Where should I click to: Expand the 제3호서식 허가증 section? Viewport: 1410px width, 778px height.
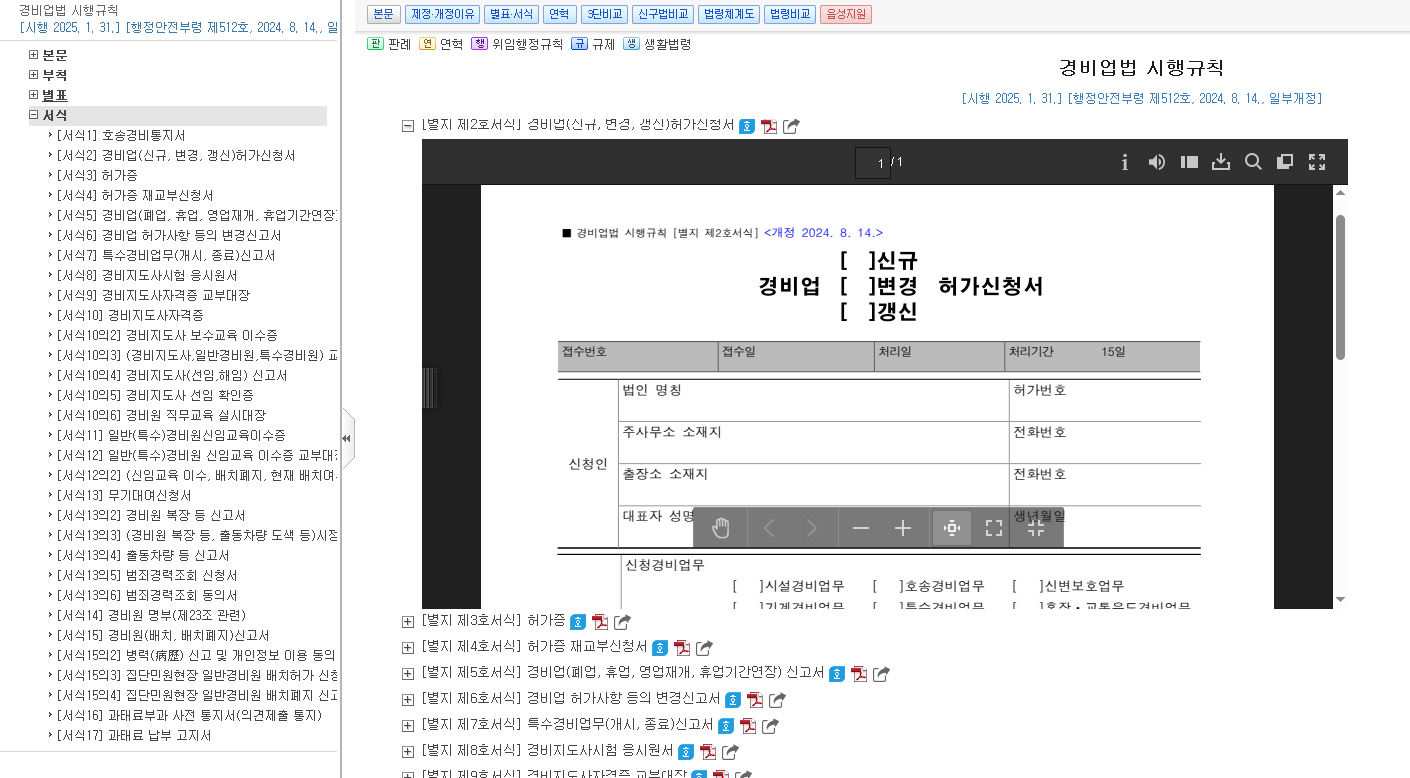tap(408, 622)
